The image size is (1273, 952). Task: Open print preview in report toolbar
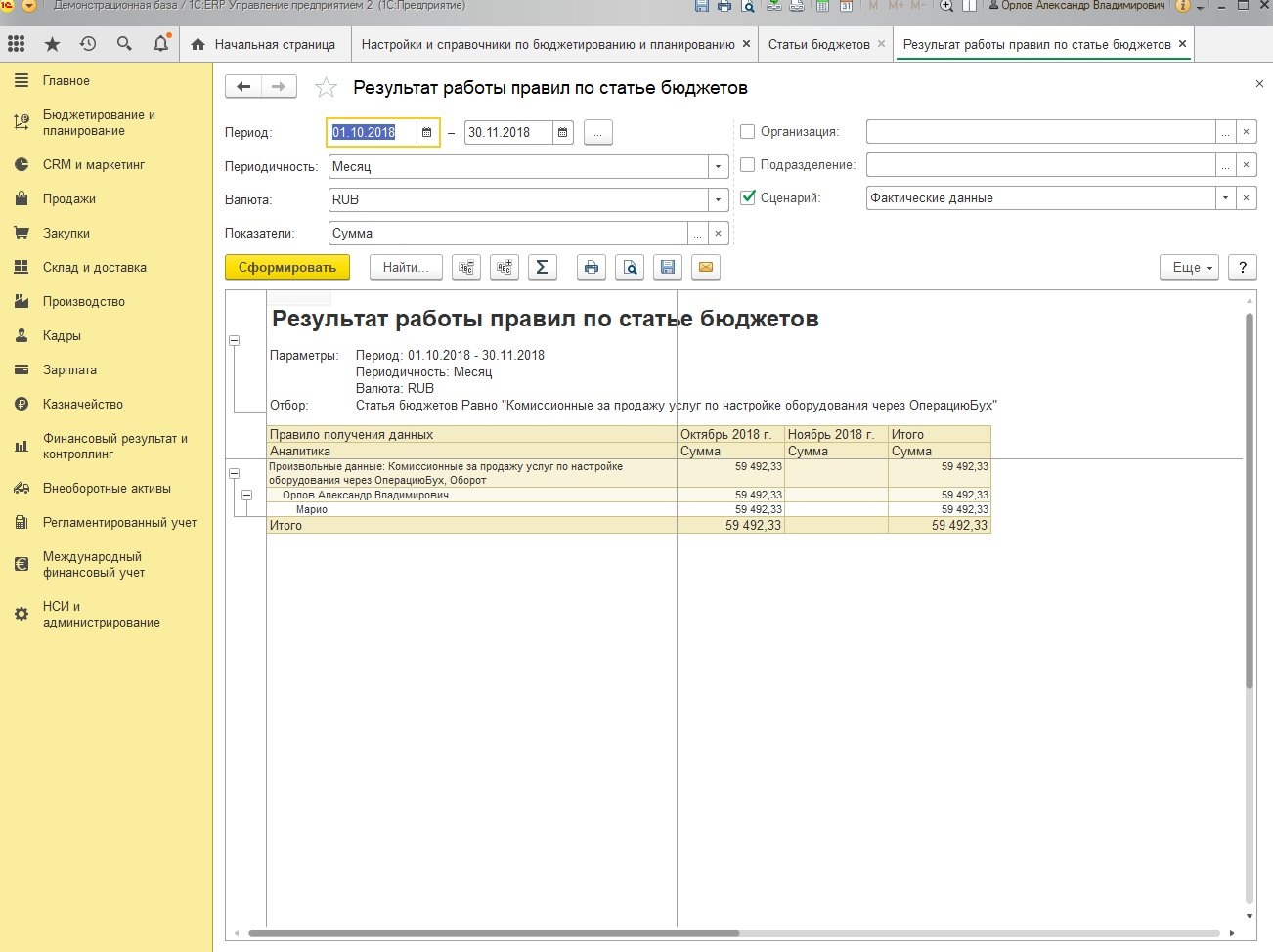pyautogui.click(x=631, y=267)
